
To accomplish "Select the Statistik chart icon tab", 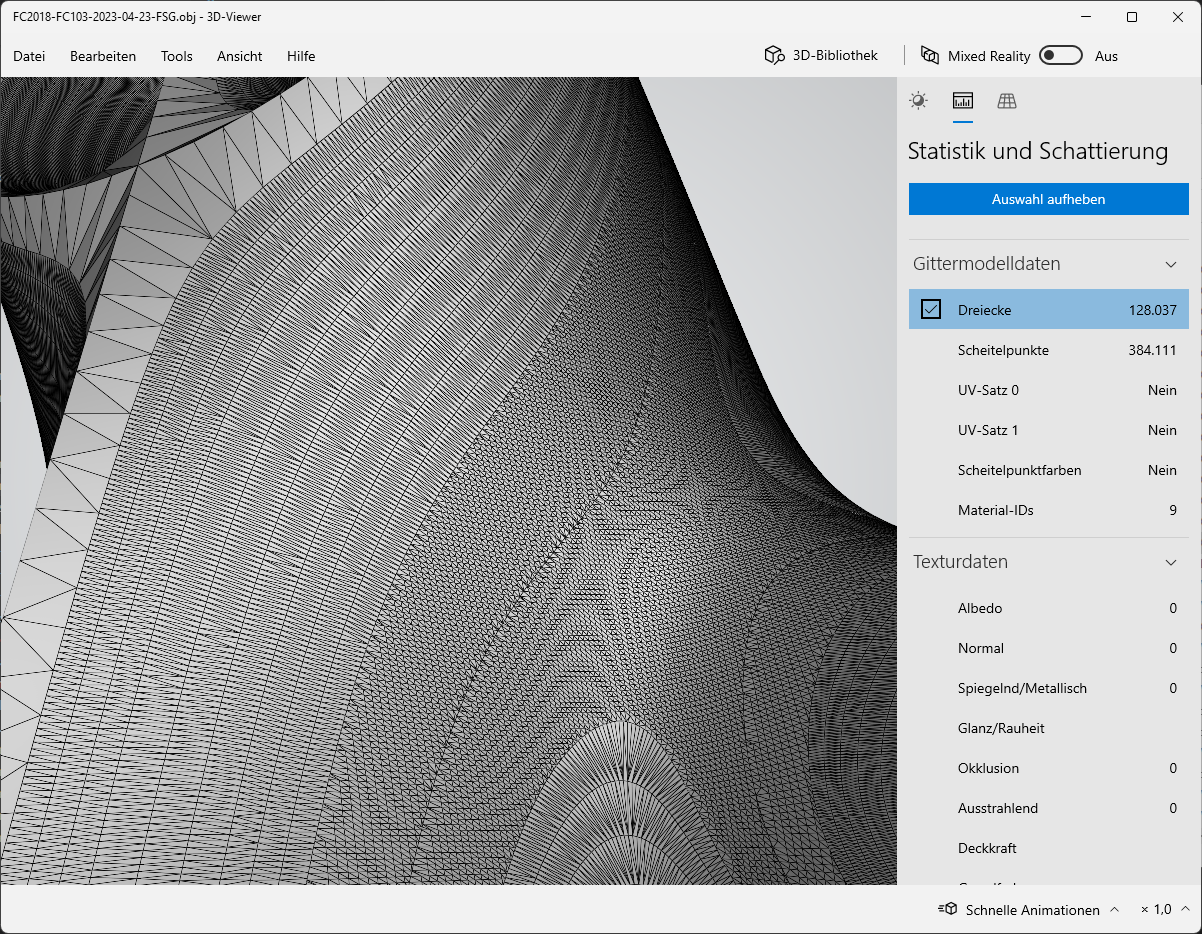I will 962,101.
